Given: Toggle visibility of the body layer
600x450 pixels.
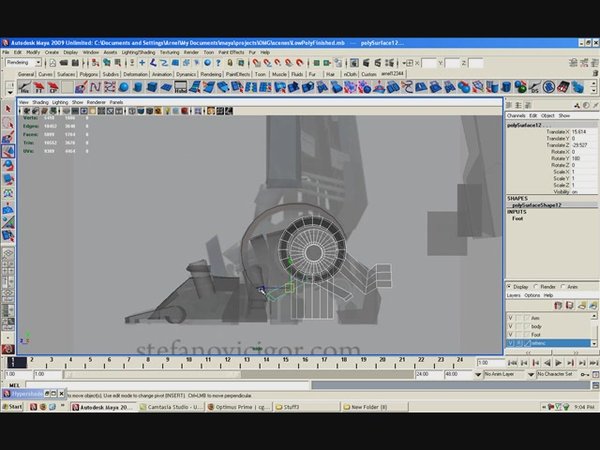Looking at the screenshot, I should [511, 326].
